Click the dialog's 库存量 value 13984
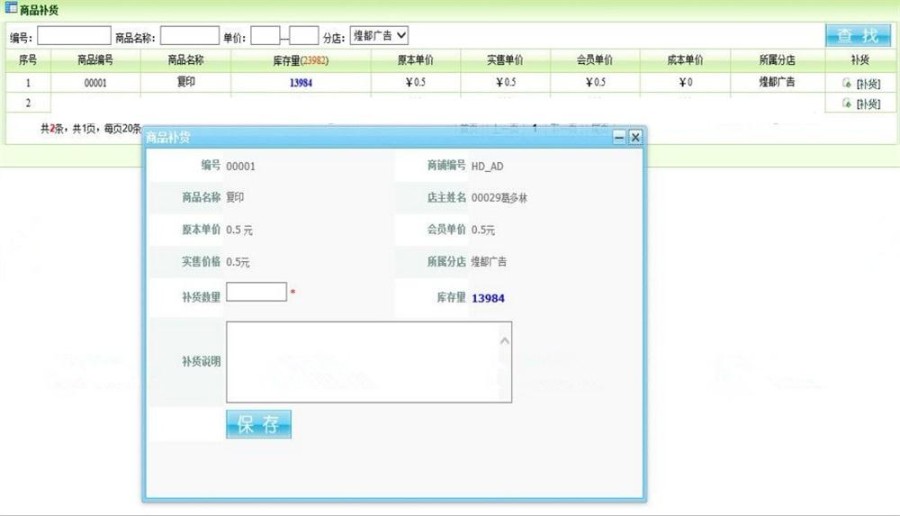The width and height of the screenshot is (900, 516). coord(488,298)
